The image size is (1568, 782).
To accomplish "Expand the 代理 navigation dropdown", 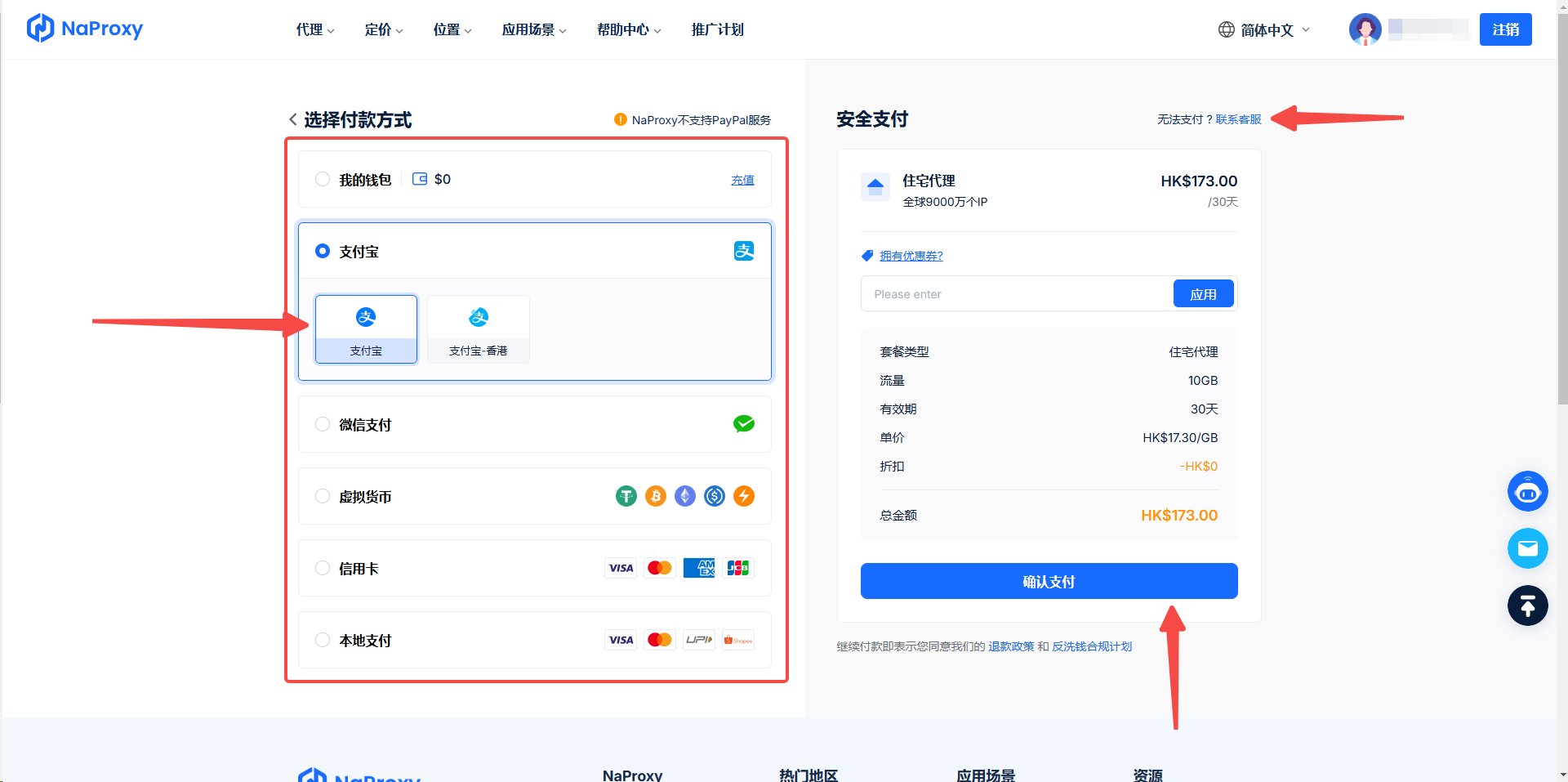I will tap(315, 29).
